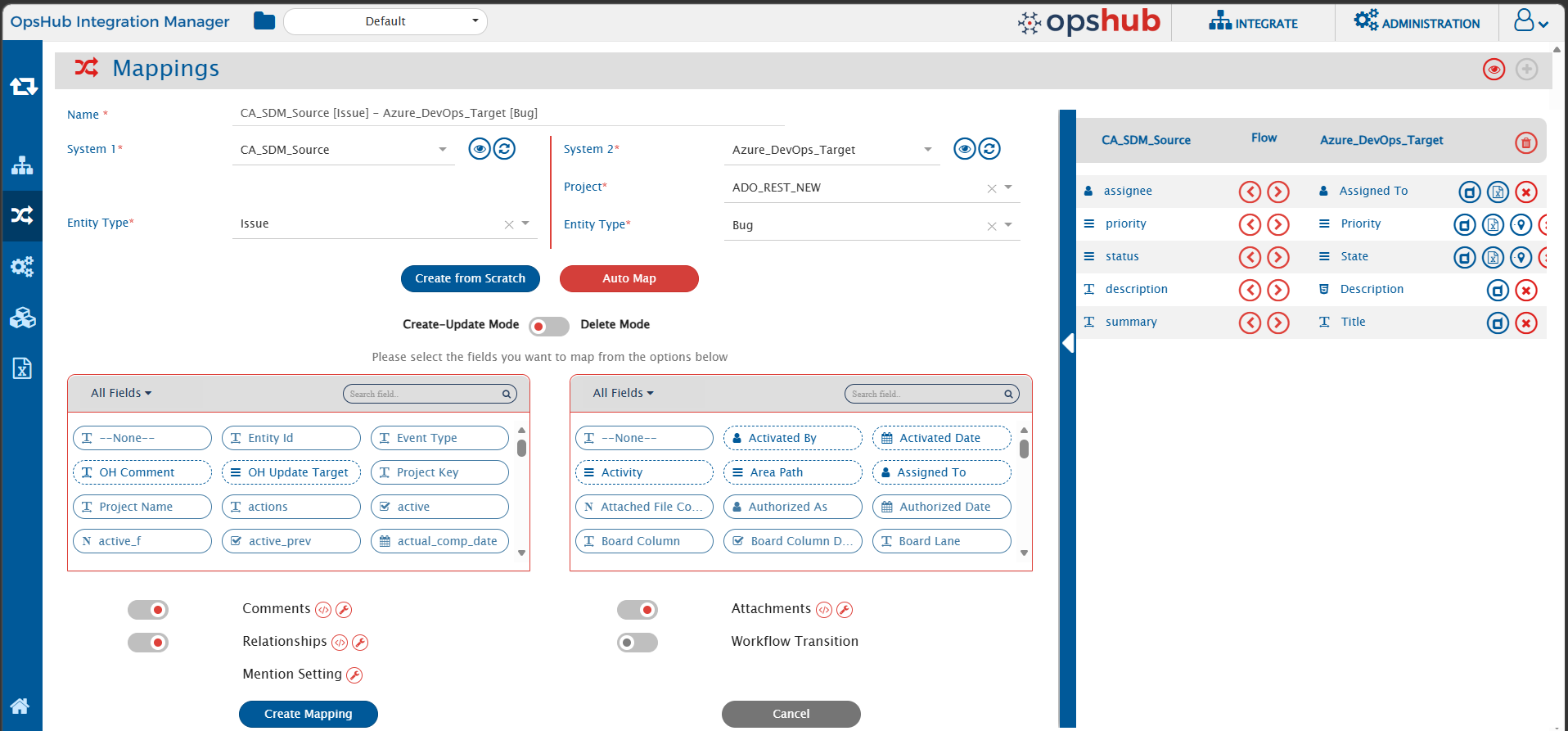Open the Comments configuration wrench icon
Viewport: 1568px width, 731px height.
pos(345,610)
